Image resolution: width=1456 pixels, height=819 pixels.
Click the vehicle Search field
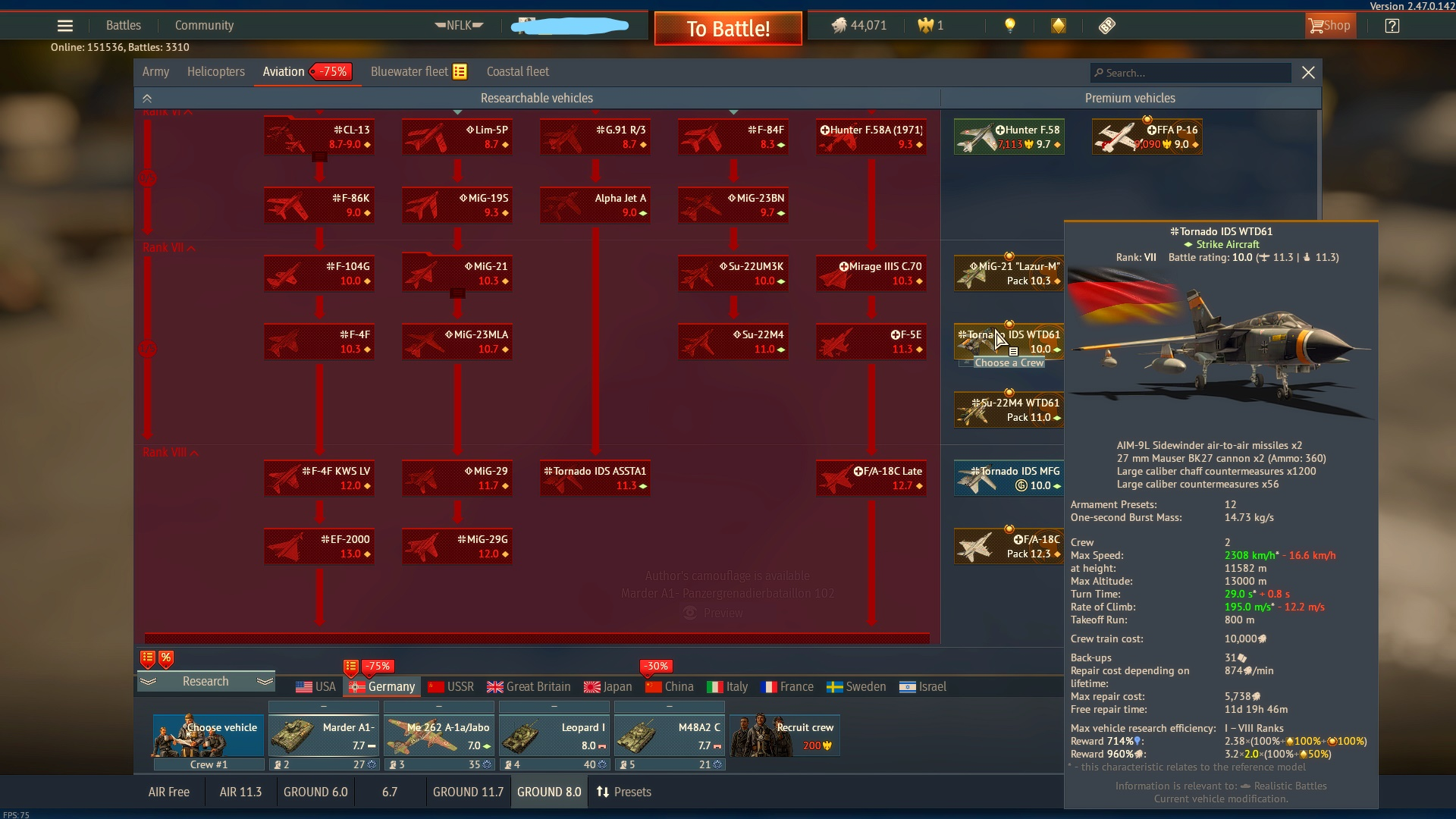[1191, 73]
